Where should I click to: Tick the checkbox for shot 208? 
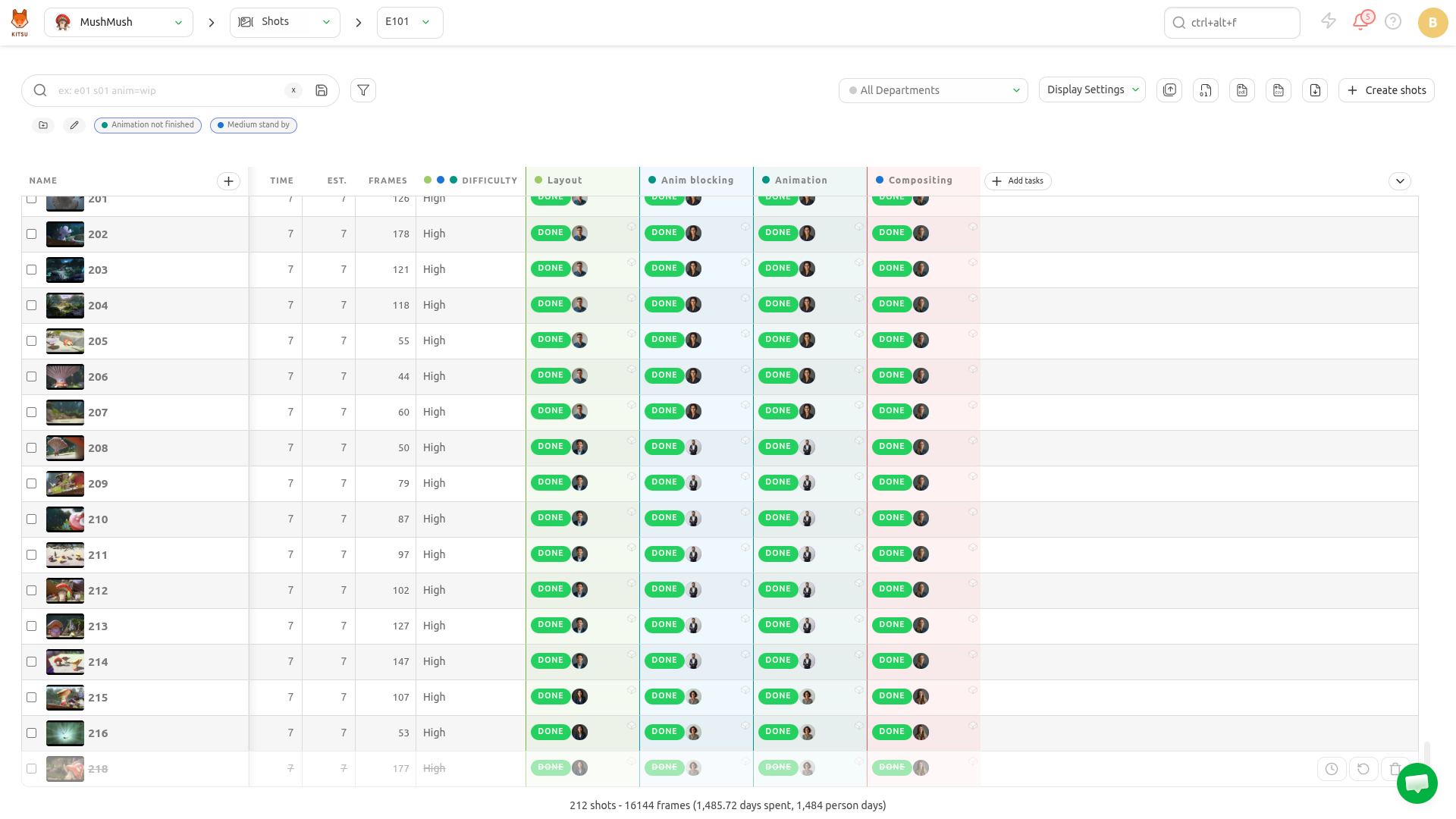coord(32,448)
